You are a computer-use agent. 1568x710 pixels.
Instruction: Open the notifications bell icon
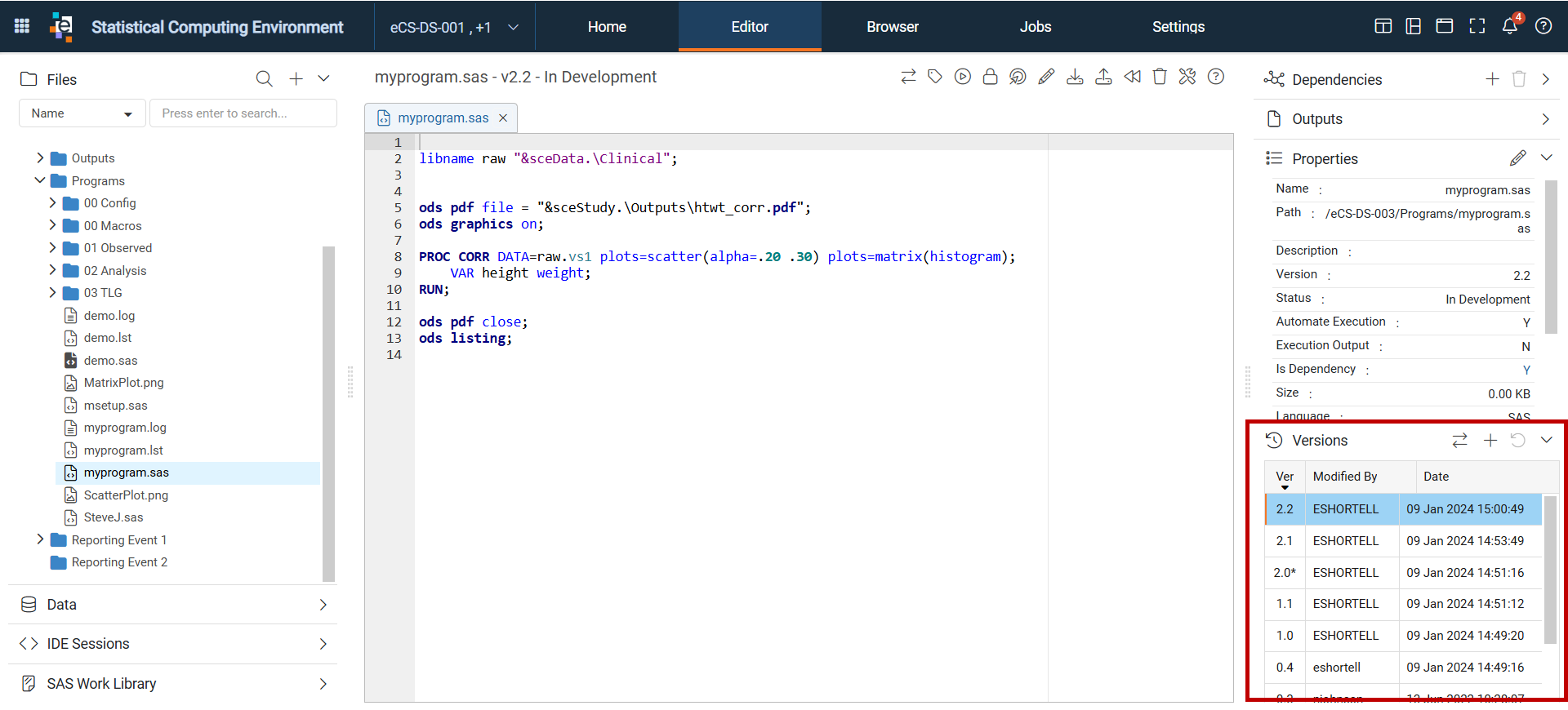tap(1510, 26)
